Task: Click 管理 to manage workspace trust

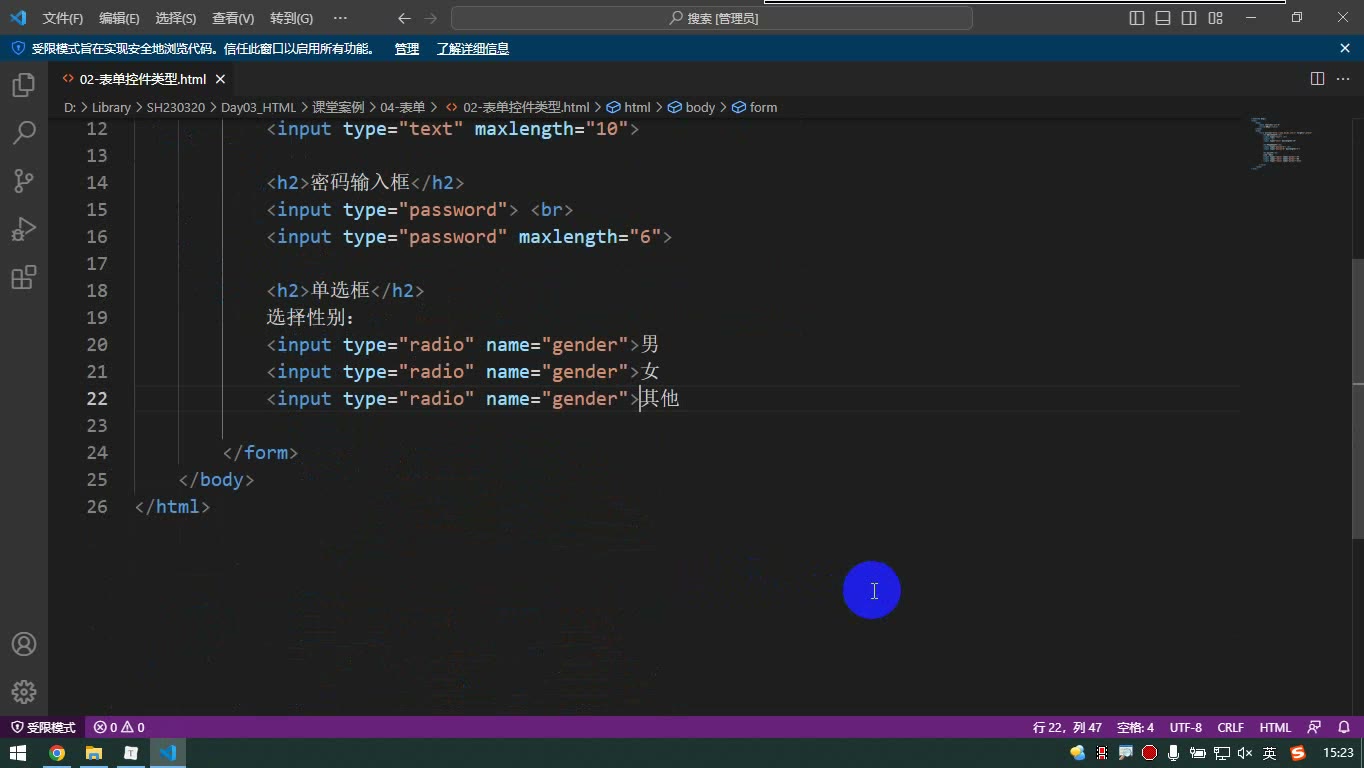Action: tap(406, 49)
